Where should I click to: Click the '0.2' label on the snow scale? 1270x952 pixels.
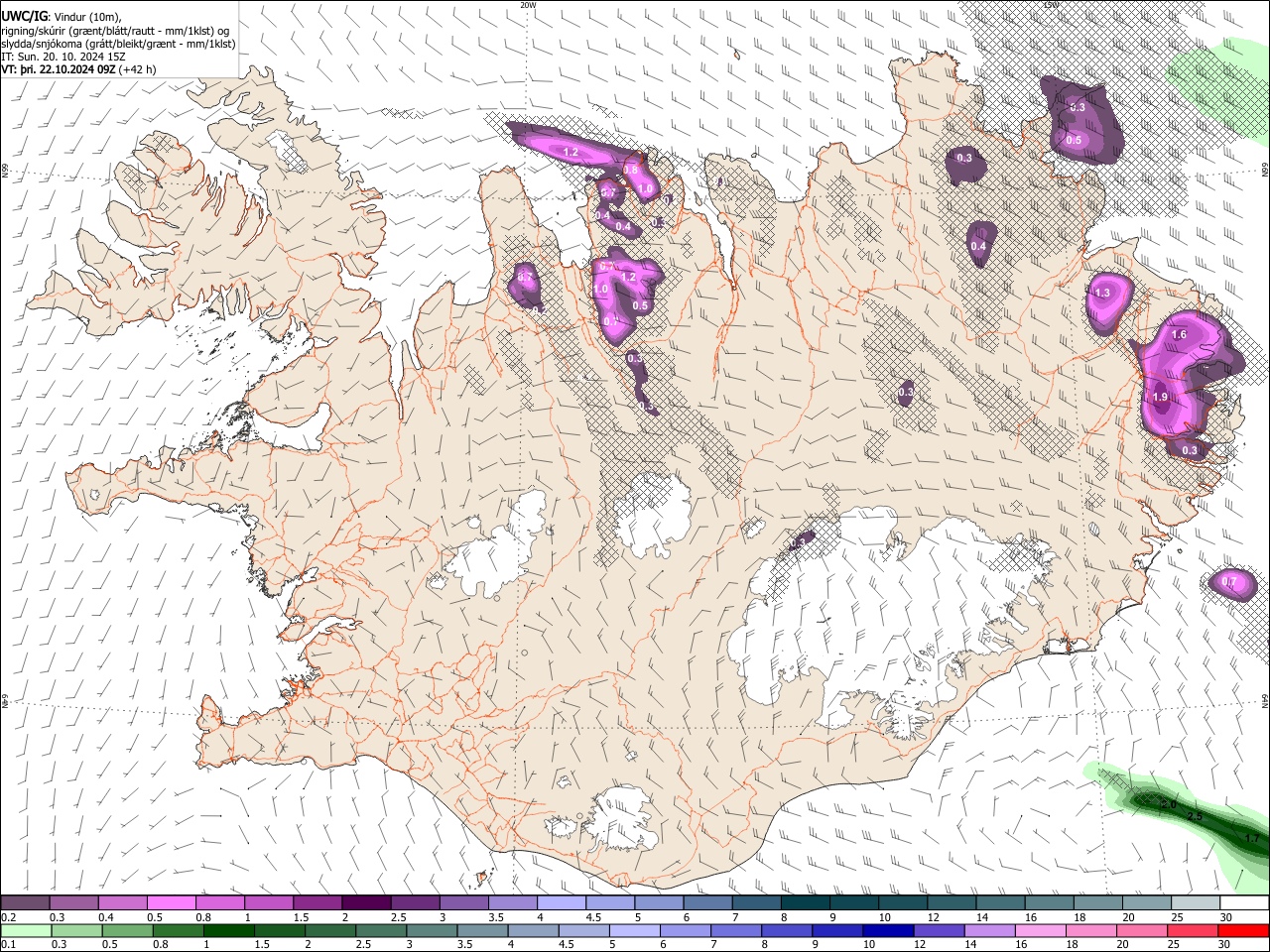[8, 917]
